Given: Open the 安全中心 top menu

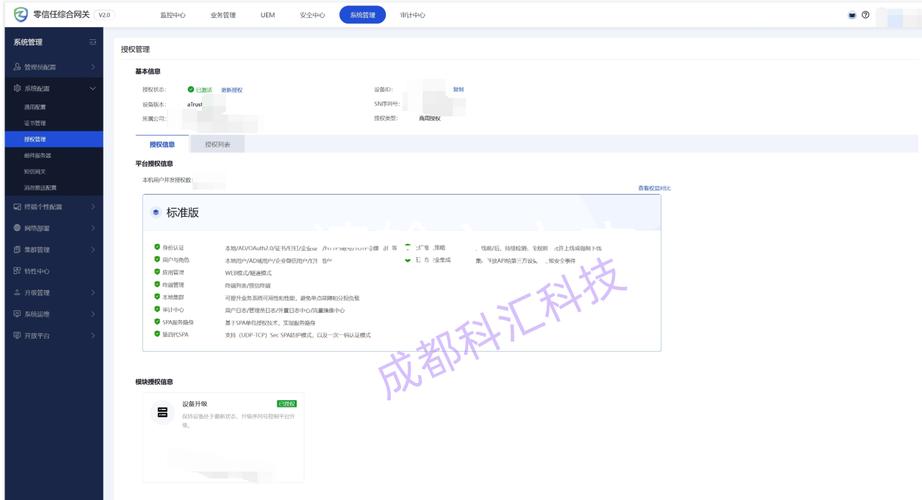Looking at the screenshot, I should pos(312,15).
